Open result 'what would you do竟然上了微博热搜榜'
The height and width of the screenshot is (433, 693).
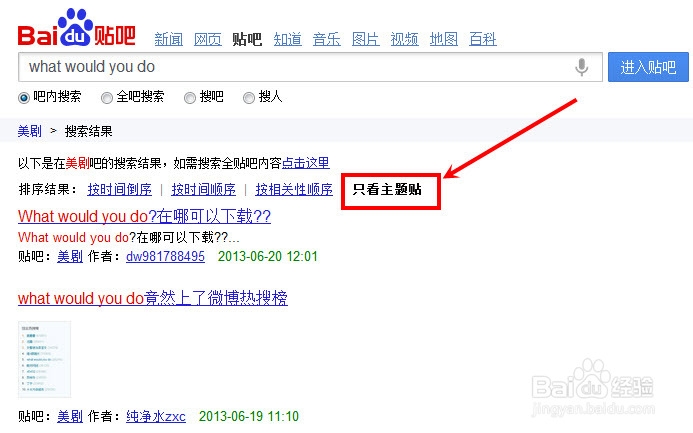click(x=153, y=298)
